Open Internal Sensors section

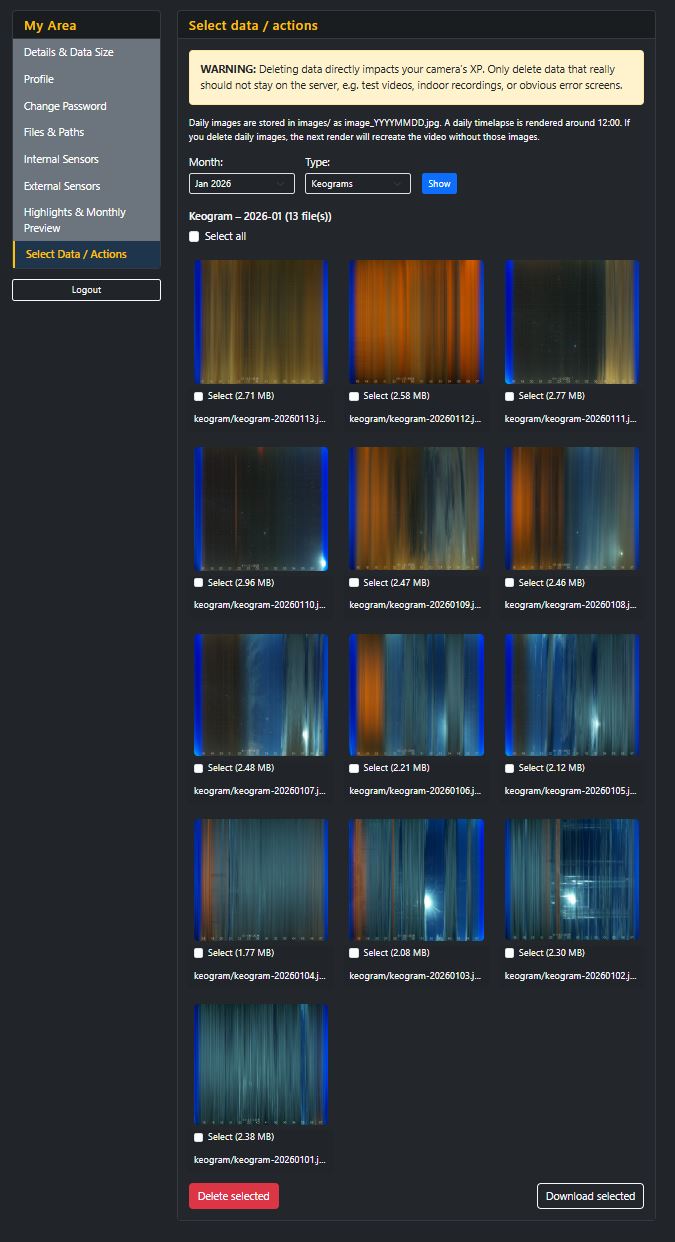[86, 159]
